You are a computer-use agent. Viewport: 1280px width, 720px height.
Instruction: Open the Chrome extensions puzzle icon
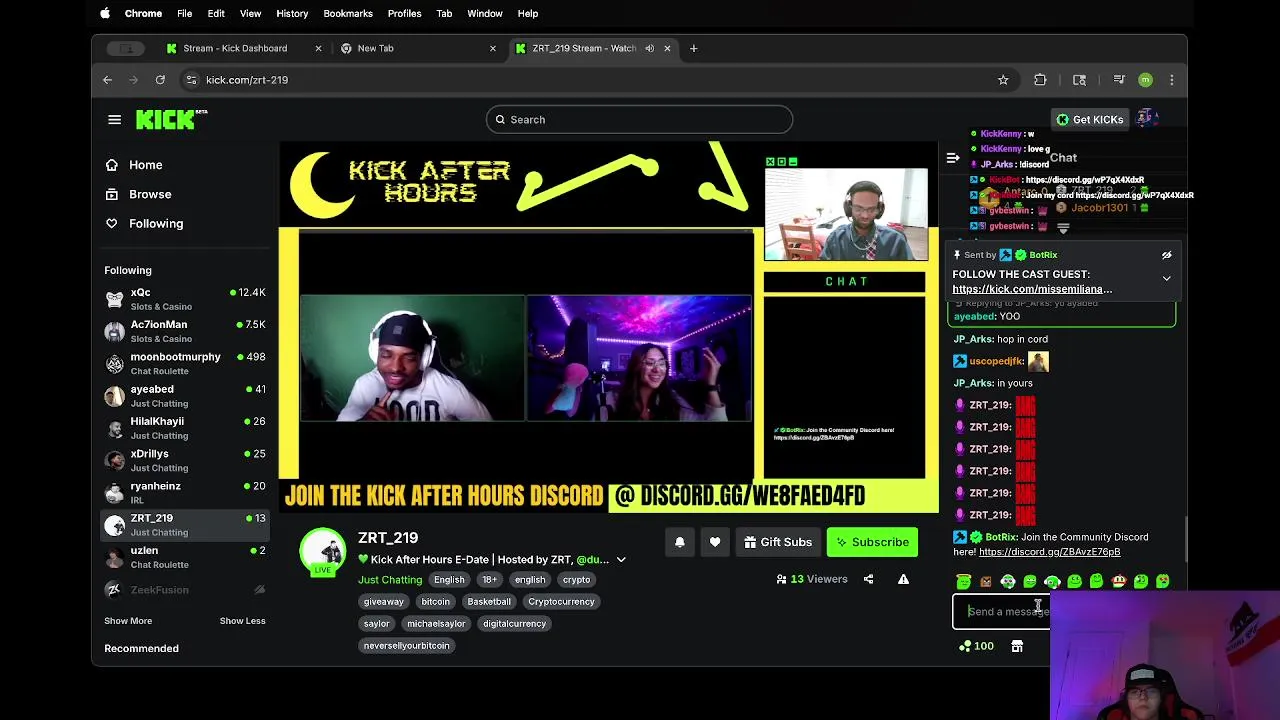pyautogui.click(x=1040, y=80)
